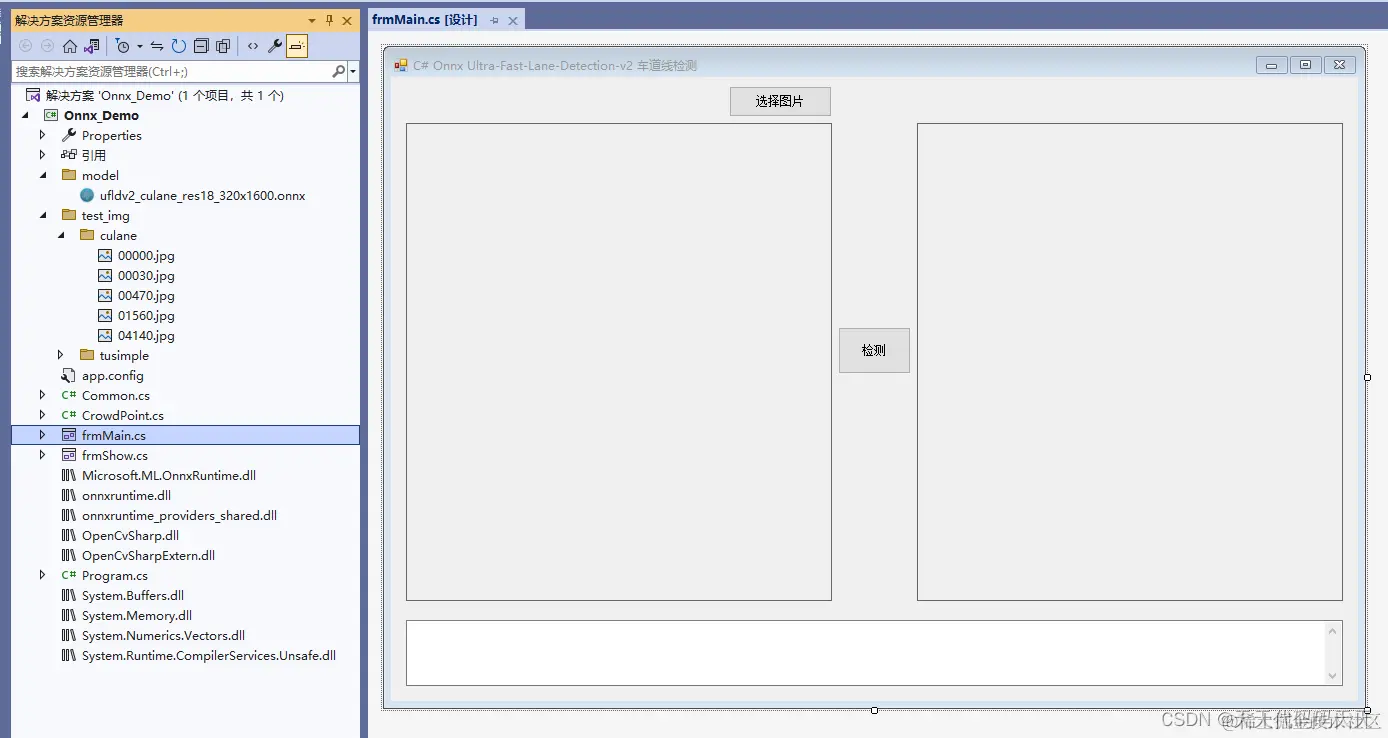Click inside the bottom text box

pos(866,653)
